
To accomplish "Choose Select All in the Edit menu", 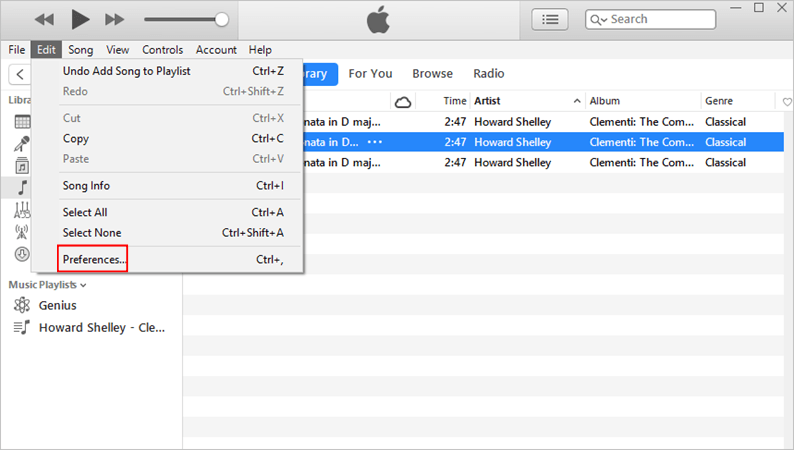I will tap(168, 212).
